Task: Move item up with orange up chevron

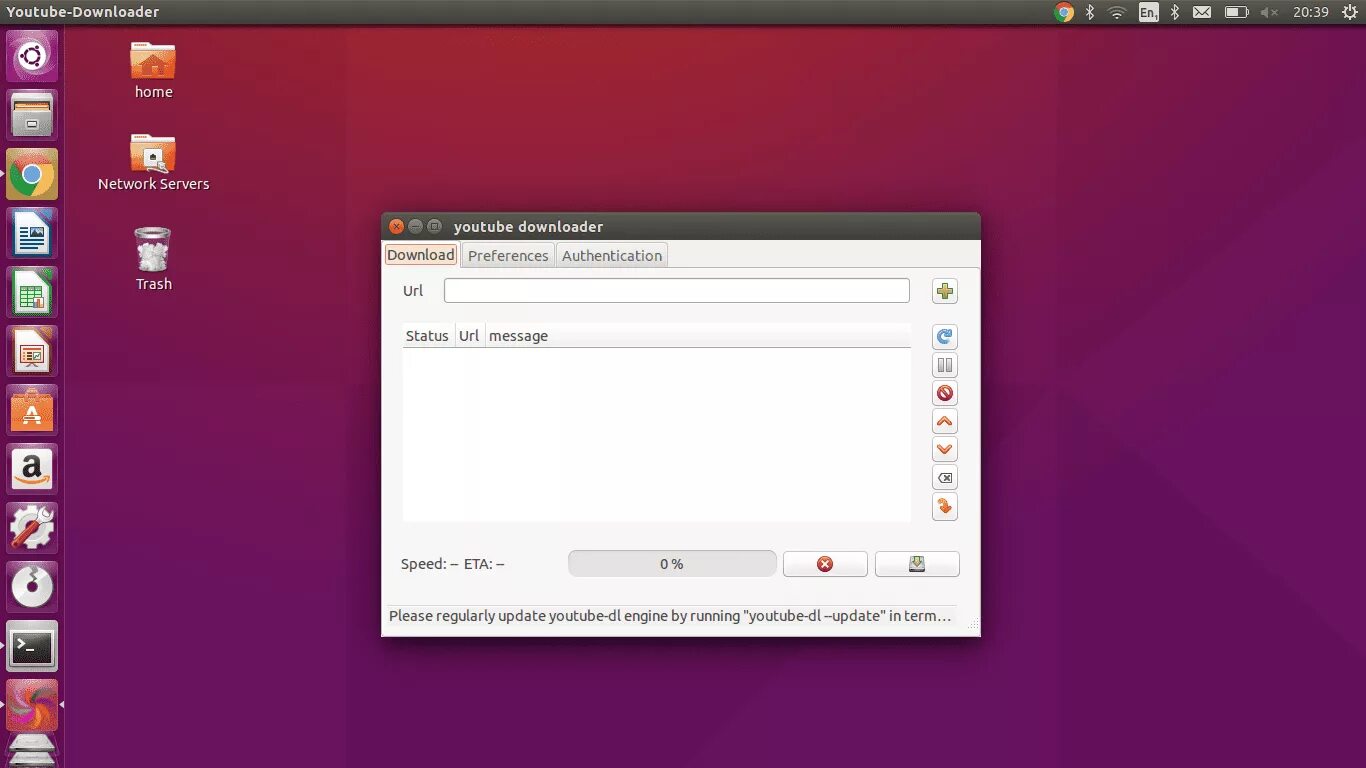Action: (x=945, y=421)
